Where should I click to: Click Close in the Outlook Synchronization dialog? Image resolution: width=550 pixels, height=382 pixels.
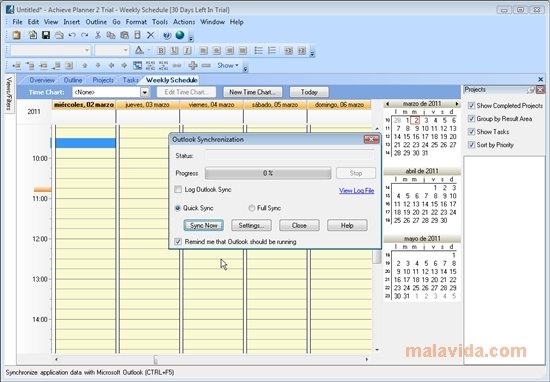[x=299, y=226]
